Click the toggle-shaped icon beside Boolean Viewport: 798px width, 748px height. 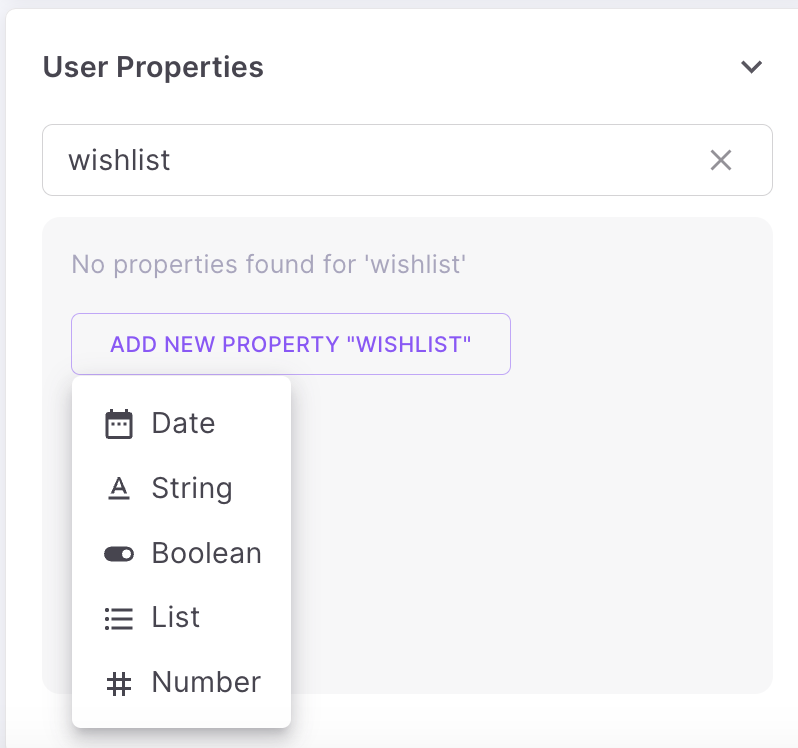pos(119,554)
